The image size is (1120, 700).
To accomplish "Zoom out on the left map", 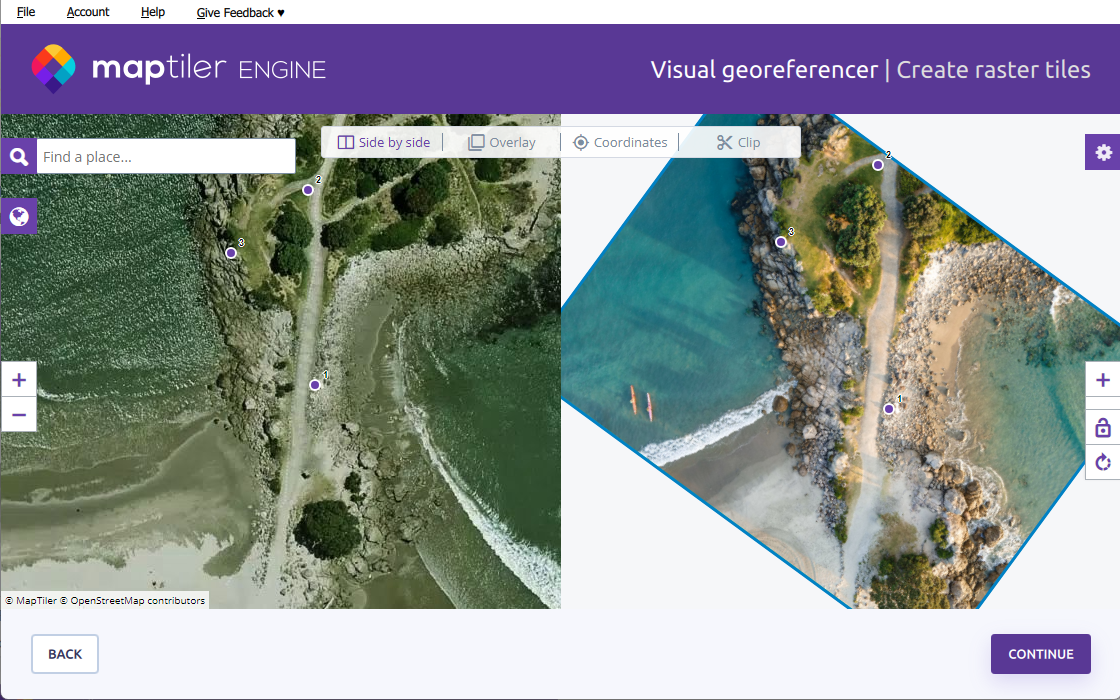I will (x=19, y=414).
